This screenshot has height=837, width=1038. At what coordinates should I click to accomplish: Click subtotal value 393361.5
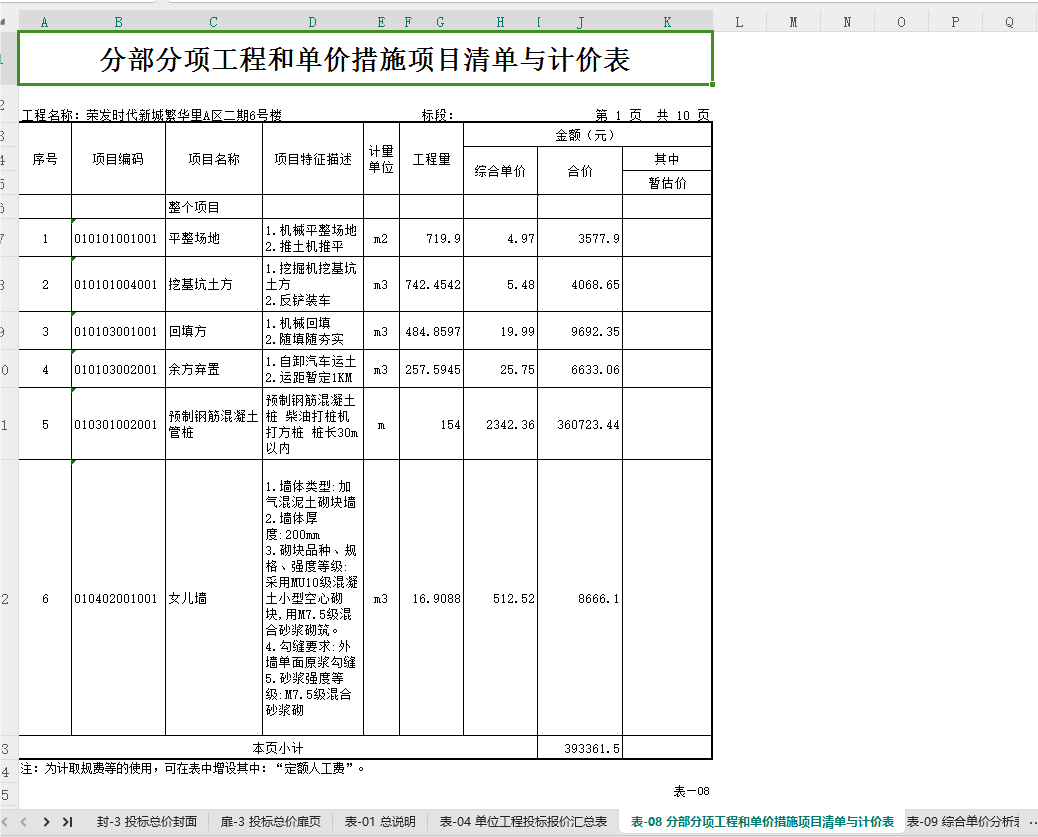pyautogui.click(x=580, y=748)
